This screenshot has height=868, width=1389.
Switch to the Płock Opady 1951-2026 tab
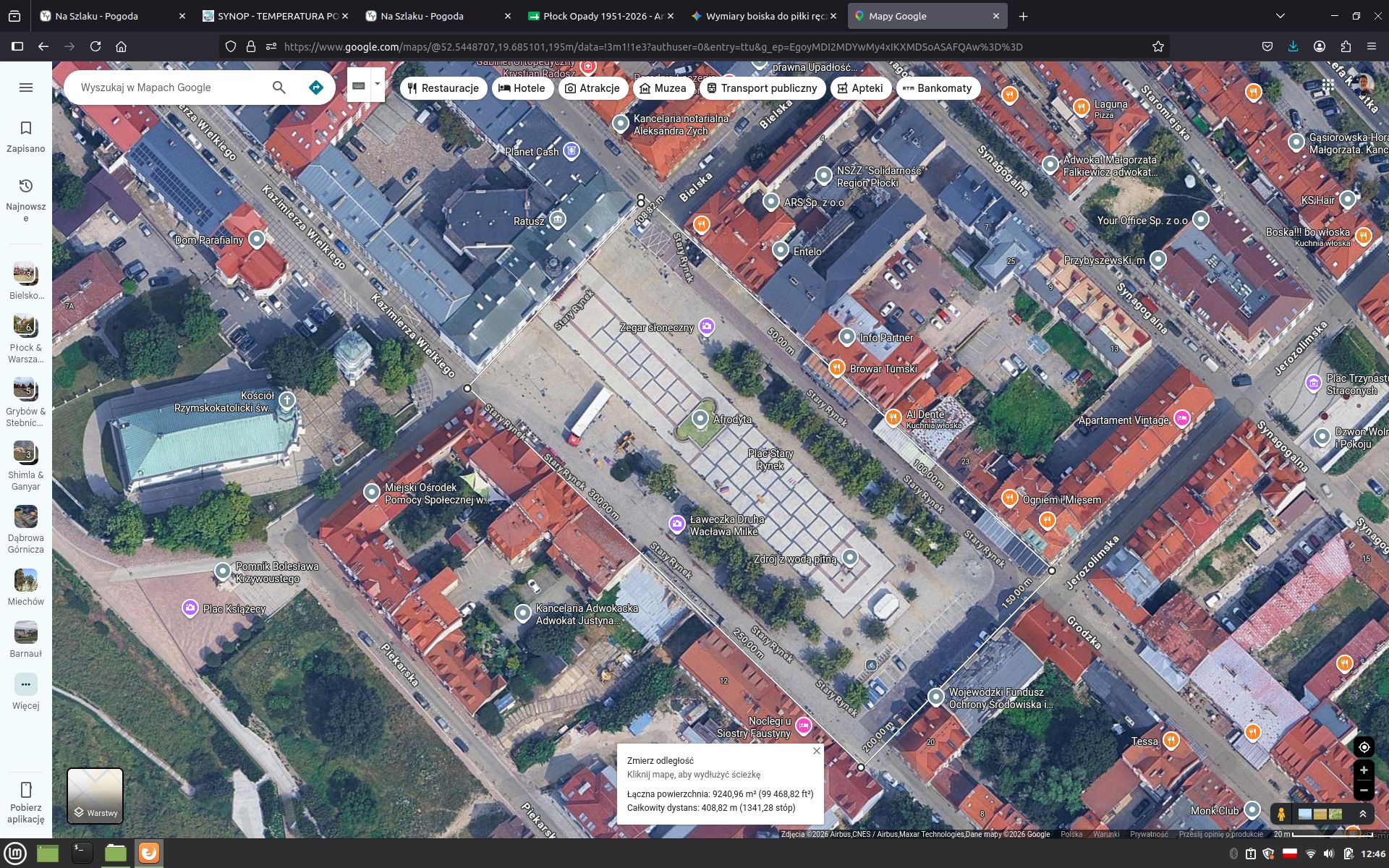[601, 16]
